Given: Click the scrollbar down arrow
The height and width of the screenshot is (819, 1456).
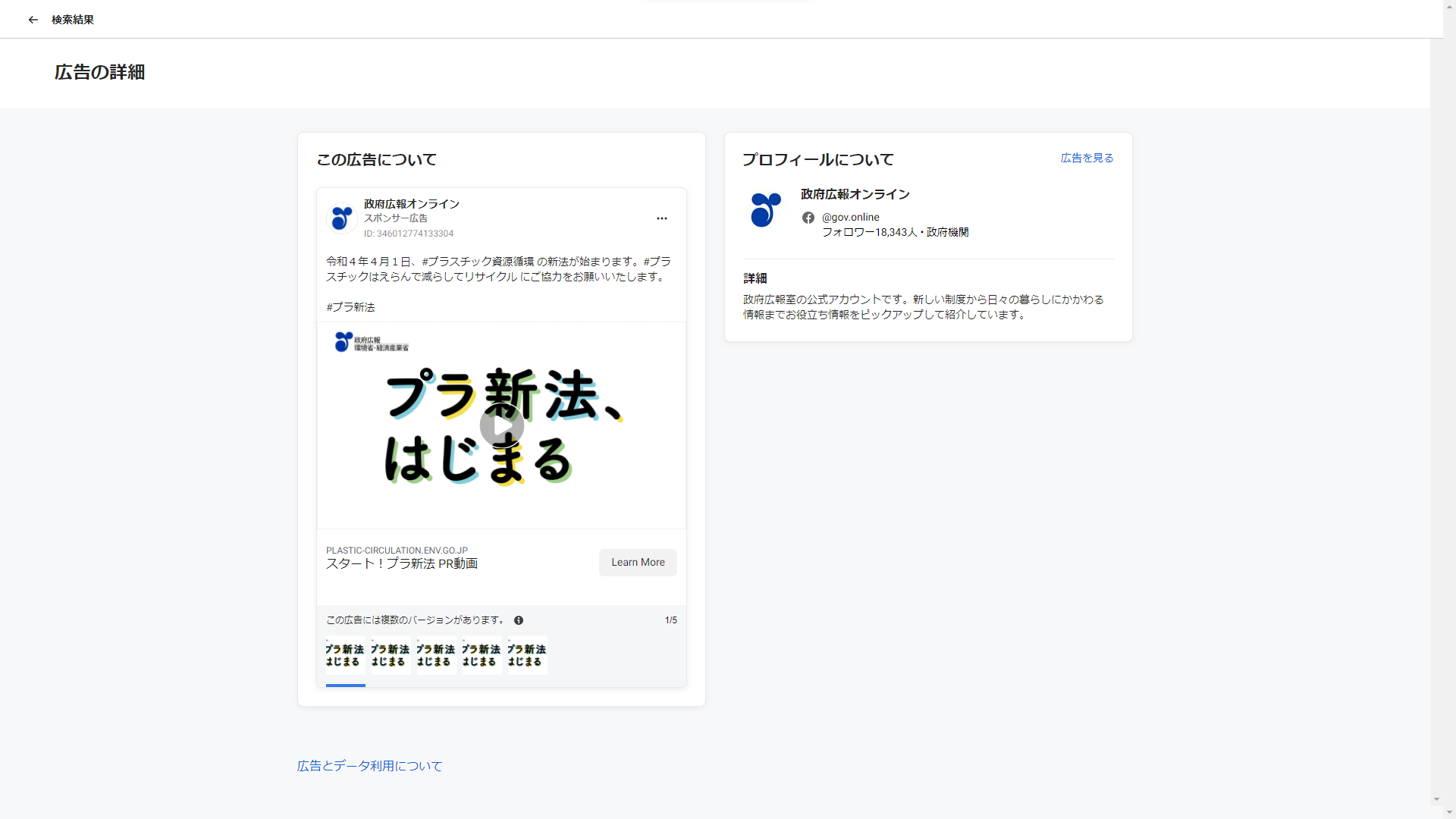Looking at the screenshot, I should (1436, 799).
